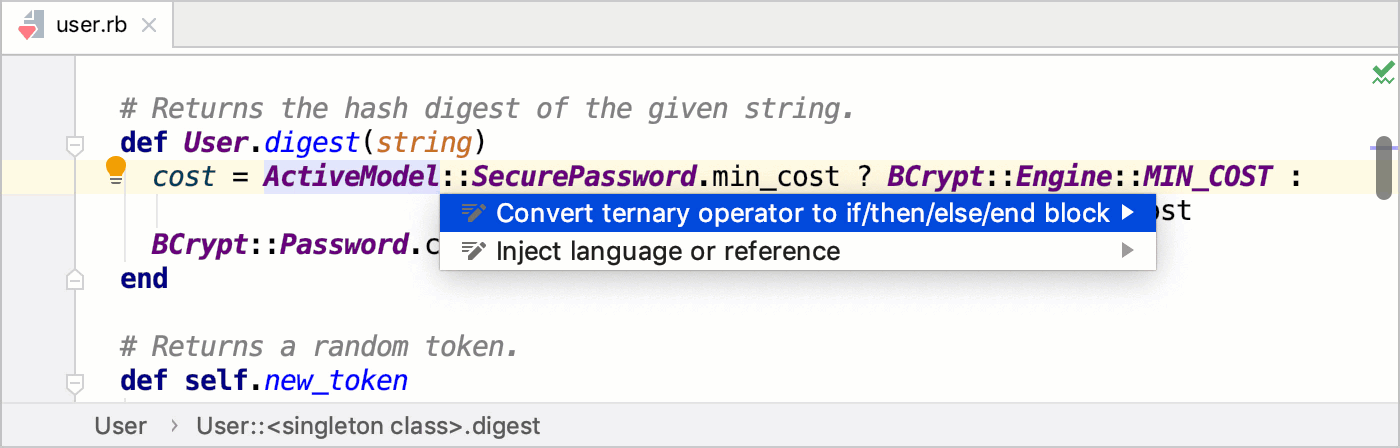Switch to the user.rb editor tab
Viewport: 1400px width, 448px height.
(92, 26)
